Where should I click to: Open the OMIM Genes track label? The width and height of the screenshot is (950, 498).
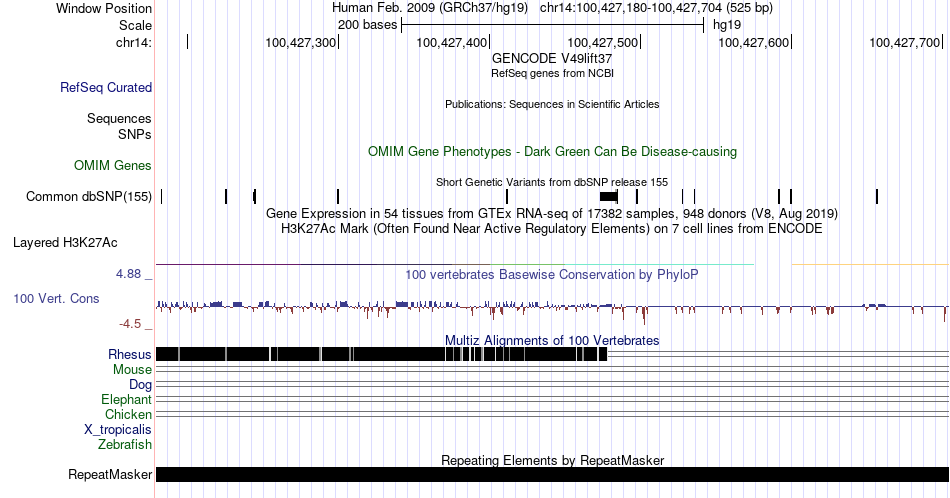113,165
